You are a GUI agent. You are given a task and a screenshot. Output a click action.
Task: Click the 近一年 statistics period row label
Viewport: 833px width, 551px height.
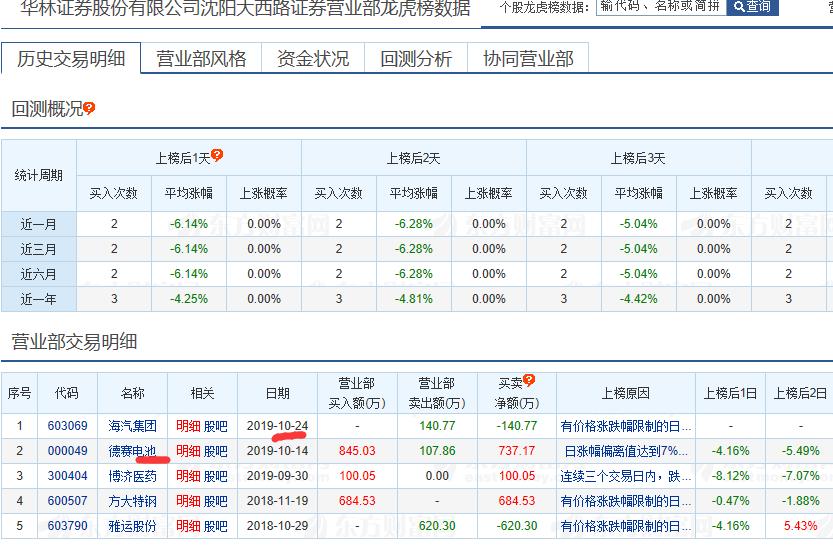38,299
